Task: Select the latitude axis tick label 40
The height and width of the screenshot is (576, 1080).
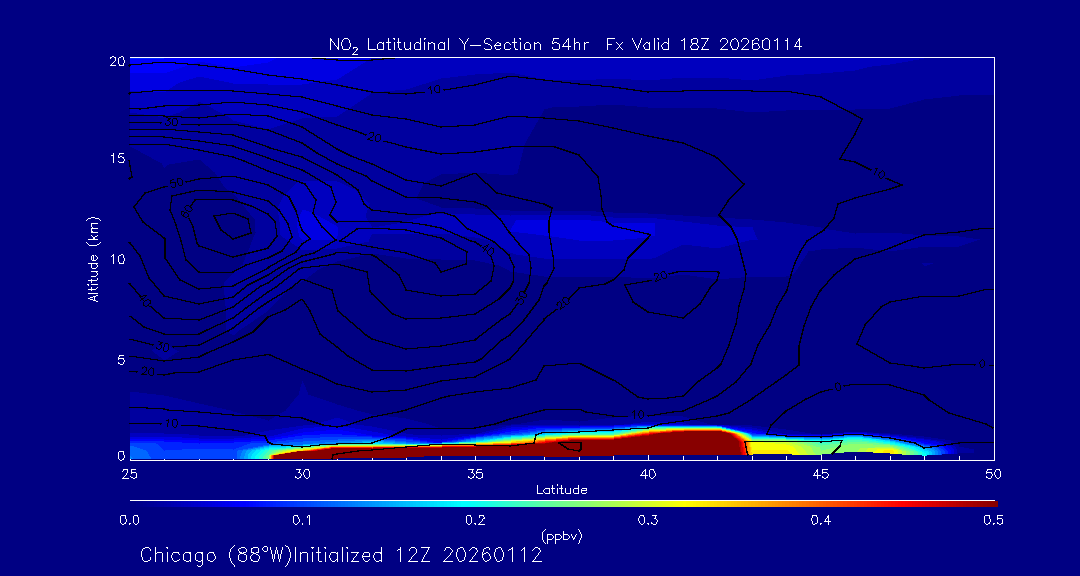Action: coord(648,474)
